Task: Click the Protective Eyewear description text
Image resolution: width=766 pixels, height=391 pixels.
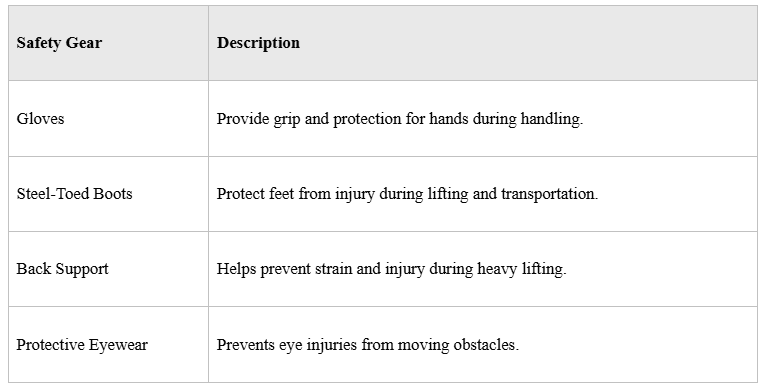Action: tap(367, 345)
